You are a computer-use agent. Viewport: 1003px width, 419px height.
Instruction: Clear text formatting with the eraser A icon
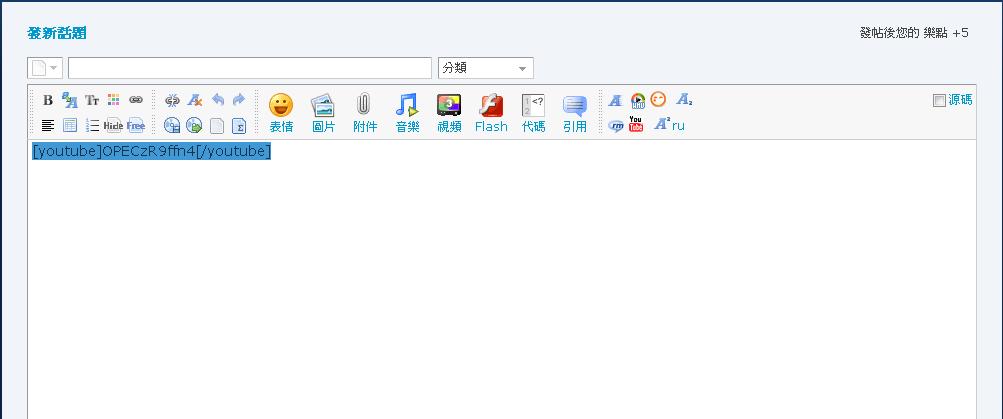(194, 100)
